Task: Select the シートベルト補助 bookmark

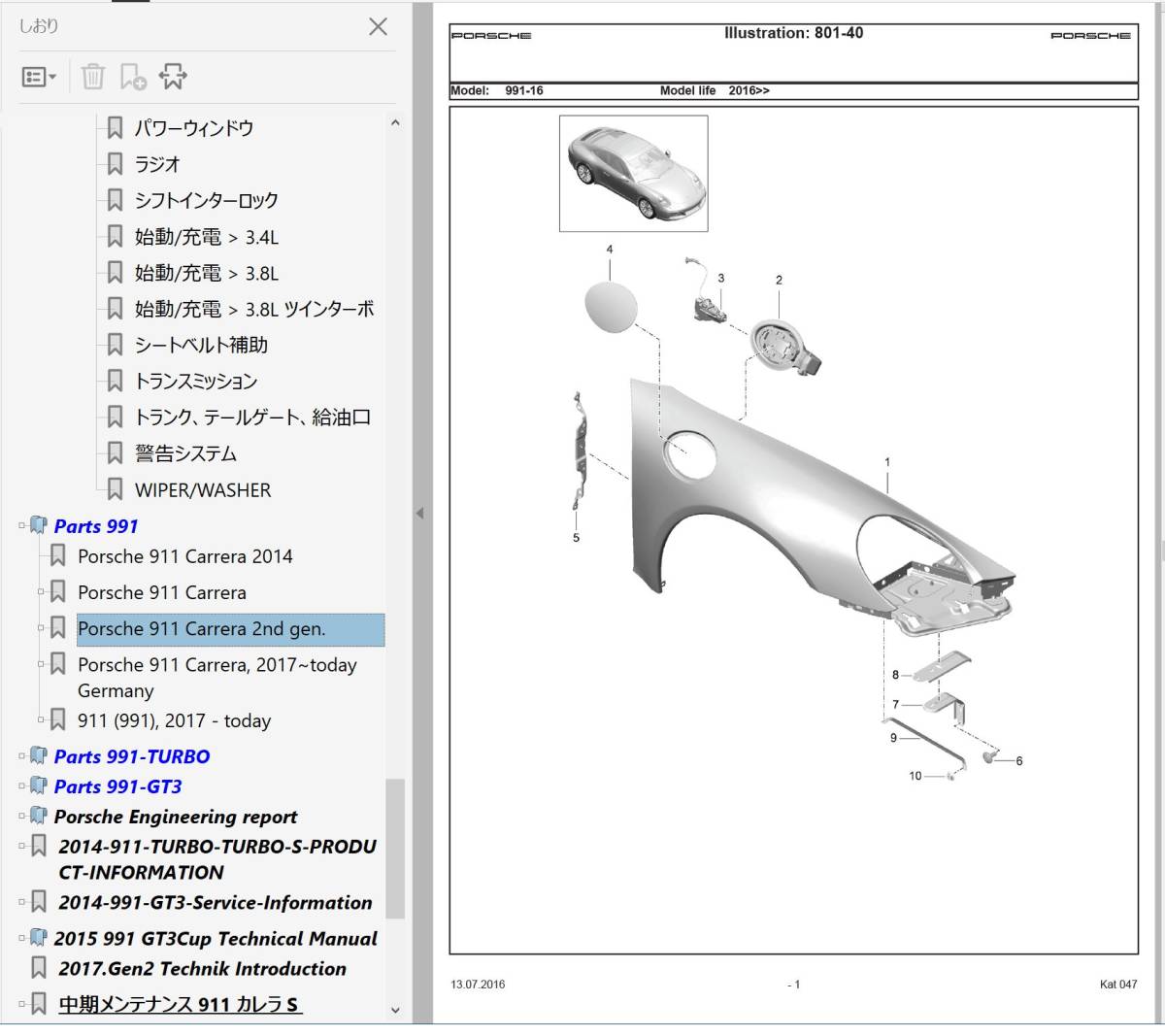Action: [201, 345]
